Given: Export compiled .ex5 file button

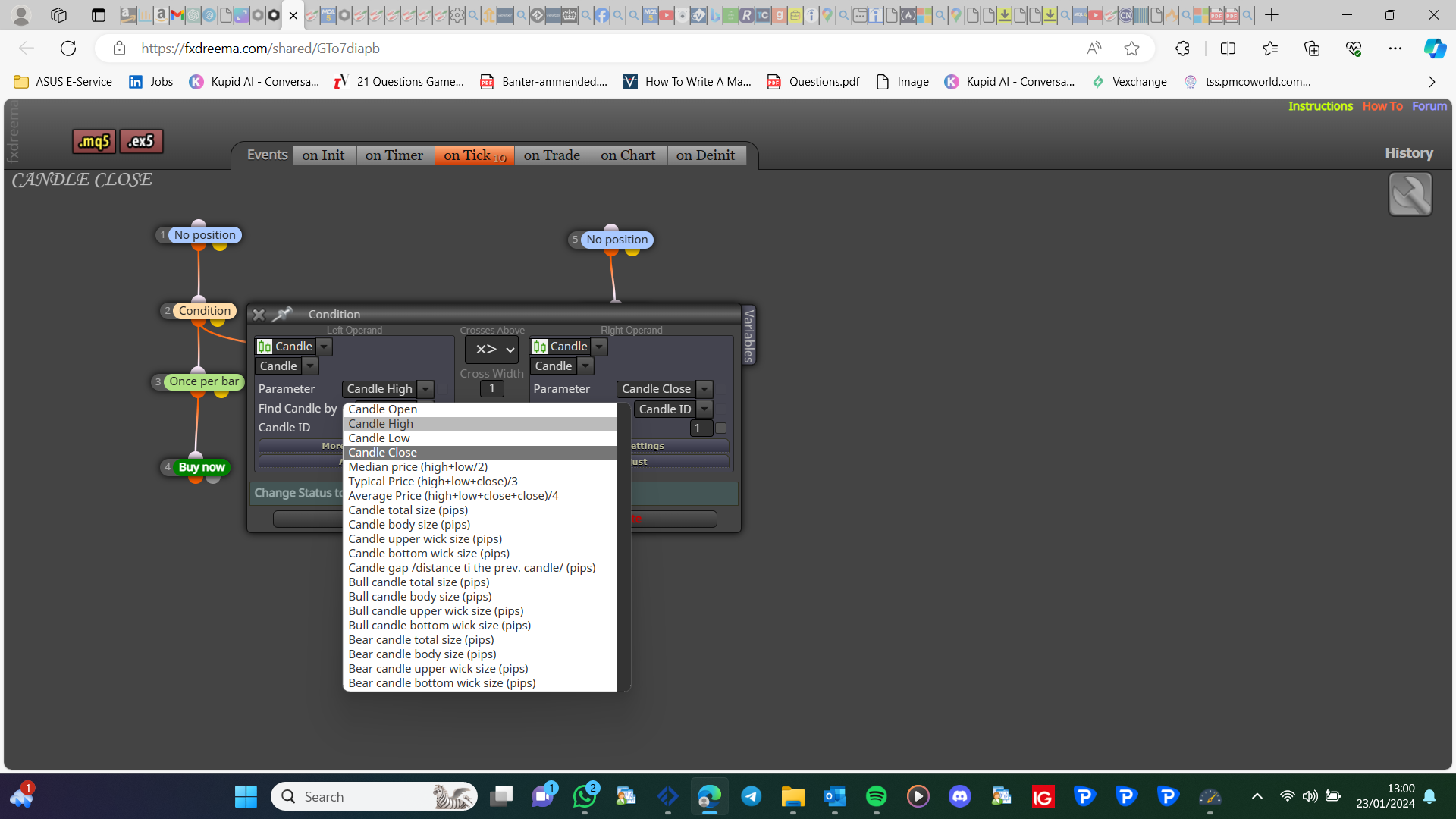Looking at the screenshot, I should (x=141, y=141).
